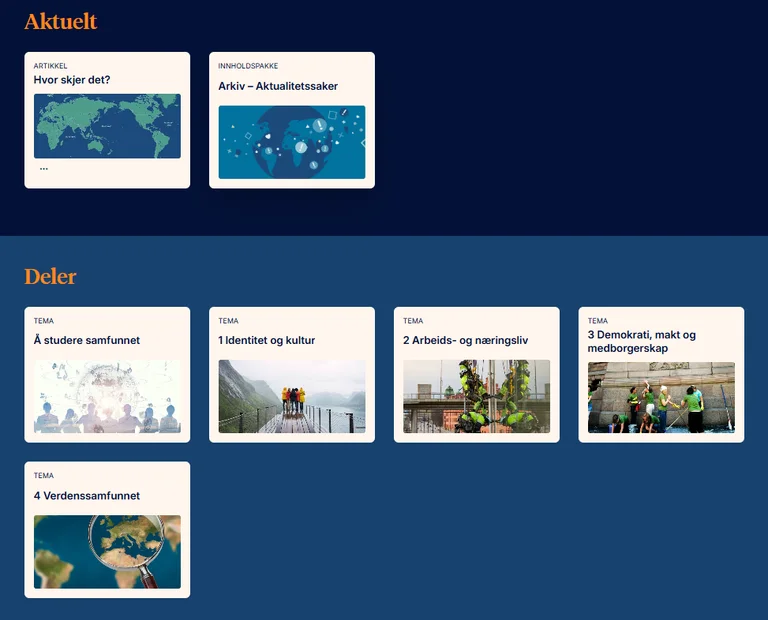The image size is (768, 620).
Task: Open the "4 Verdenssamfunnet" theme title
Action: 87,496
